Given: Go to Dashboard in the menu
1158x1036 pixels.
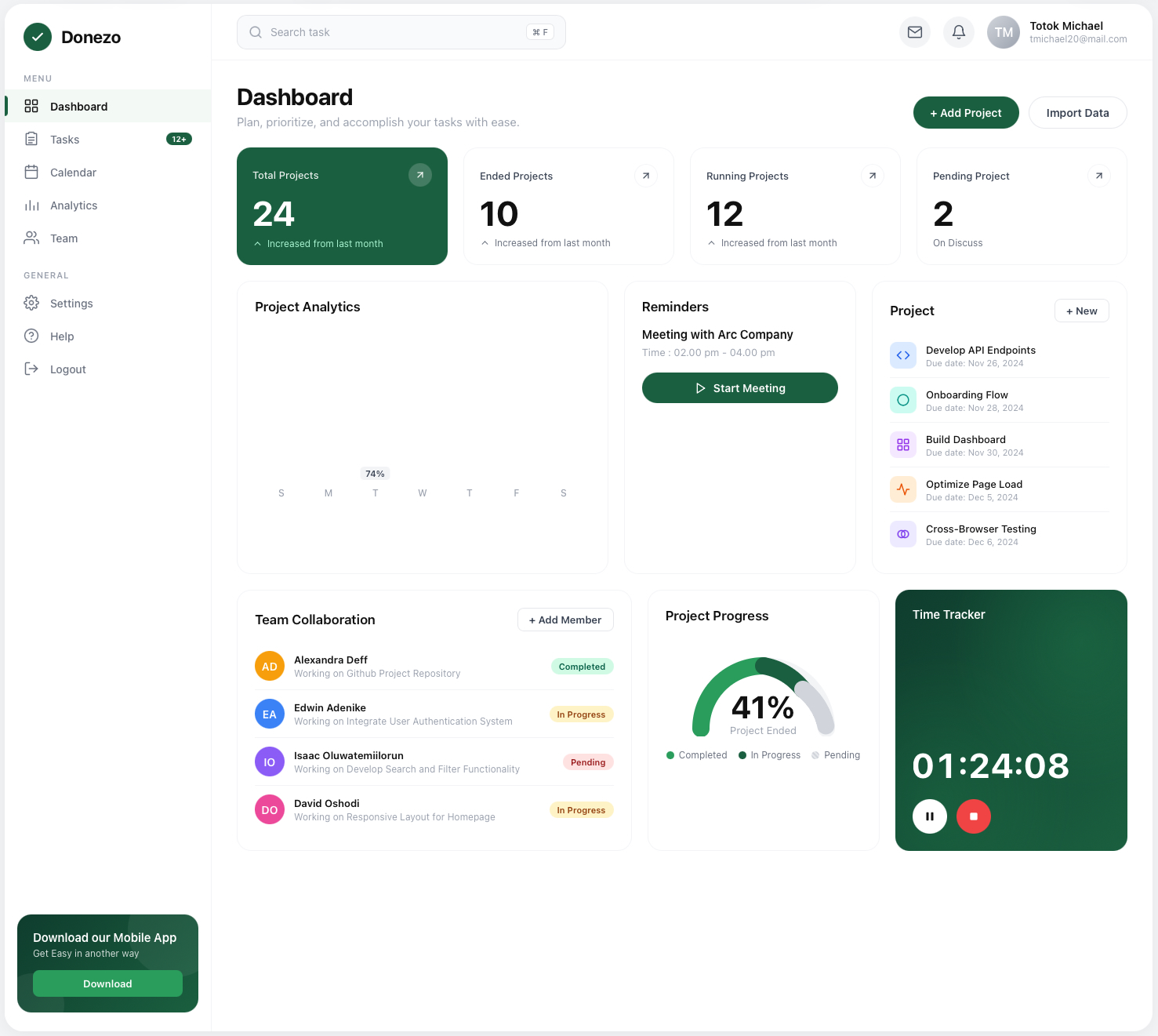Looking at the screenshot, I should (x=108, y=106).
